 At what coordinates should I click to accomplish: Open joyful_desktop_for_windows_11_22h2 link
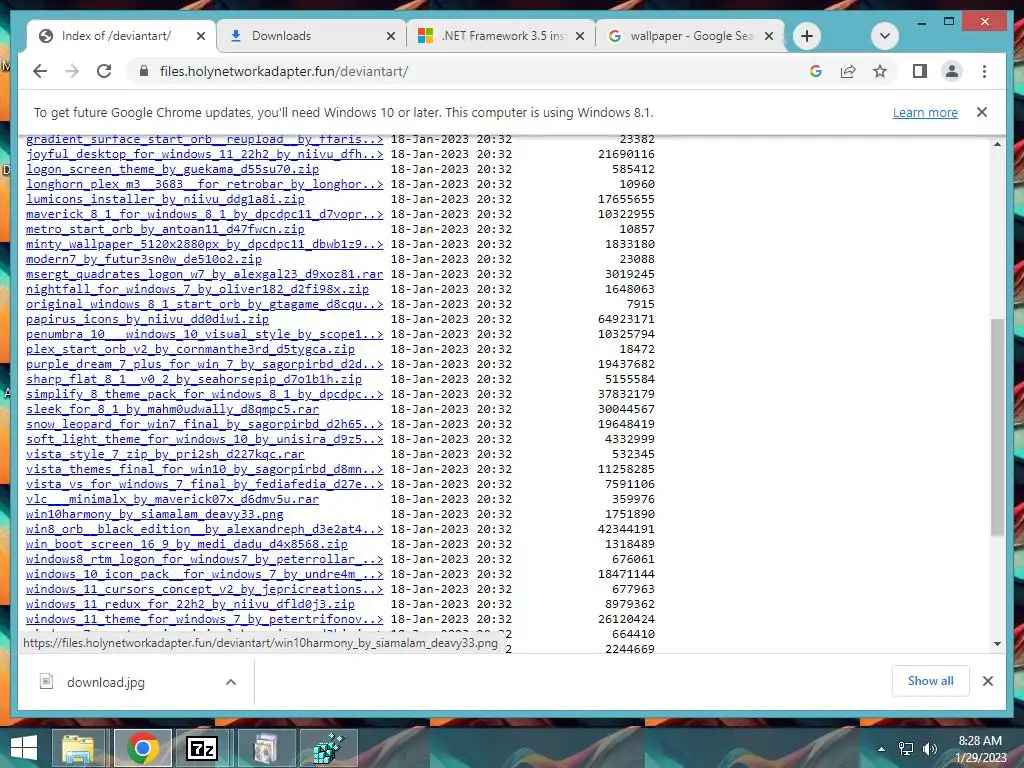coord(204,154)
